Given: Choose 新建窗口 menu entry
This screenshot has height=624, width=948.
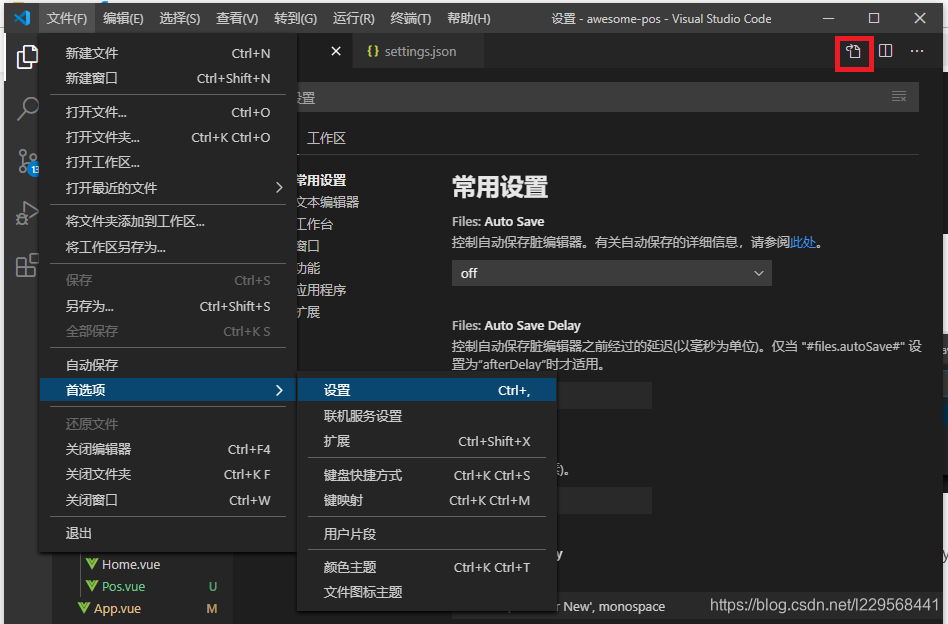Looking at the screenshot, I should [x=168, y=79].
